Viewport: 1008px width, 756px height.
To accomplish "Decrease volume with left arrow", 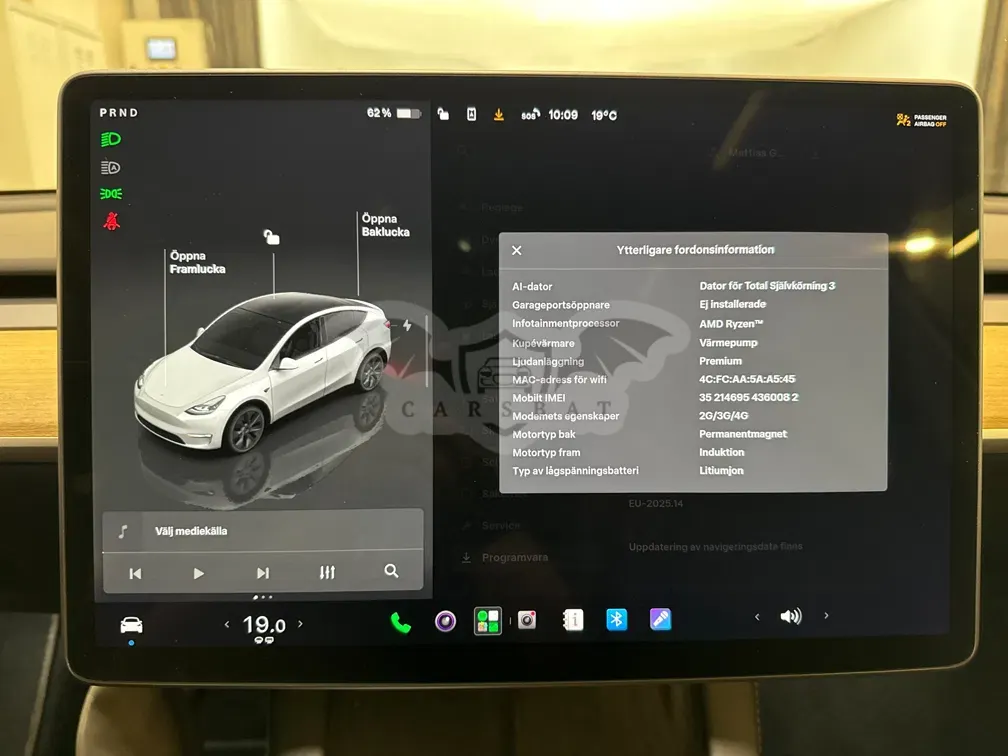I will 757,617.
